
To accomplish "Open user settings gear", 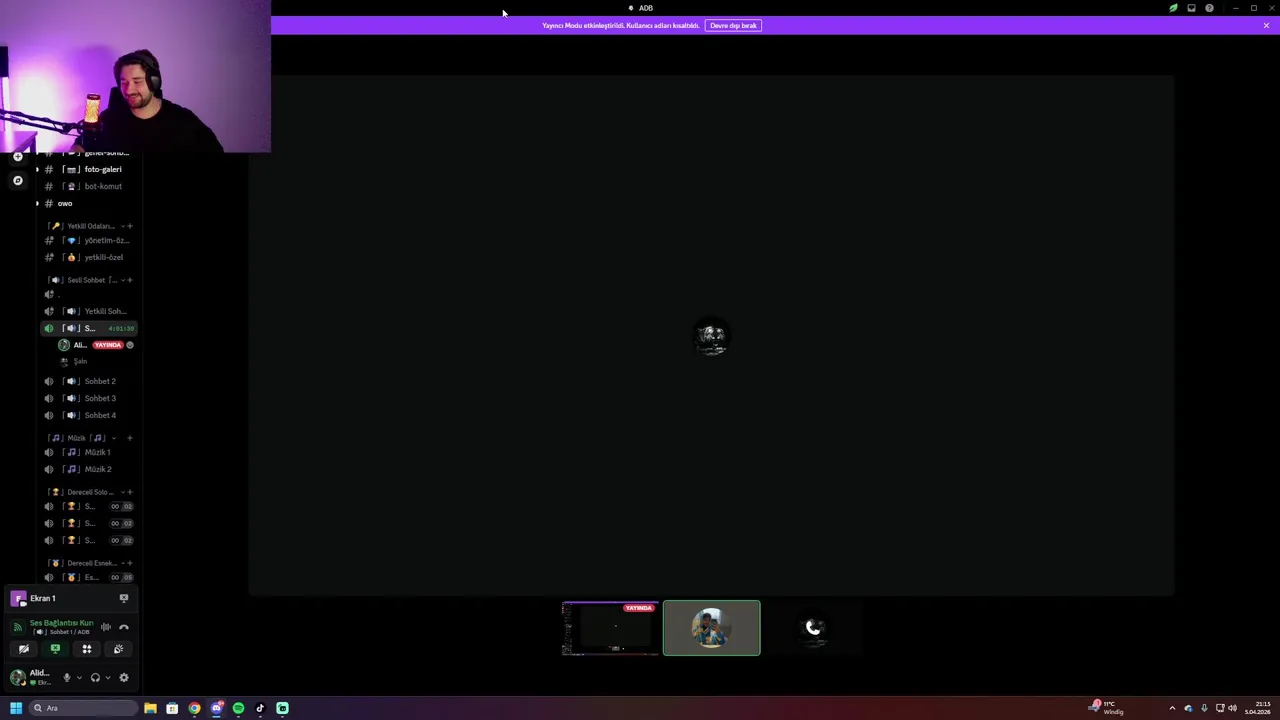I will point(124,678).
